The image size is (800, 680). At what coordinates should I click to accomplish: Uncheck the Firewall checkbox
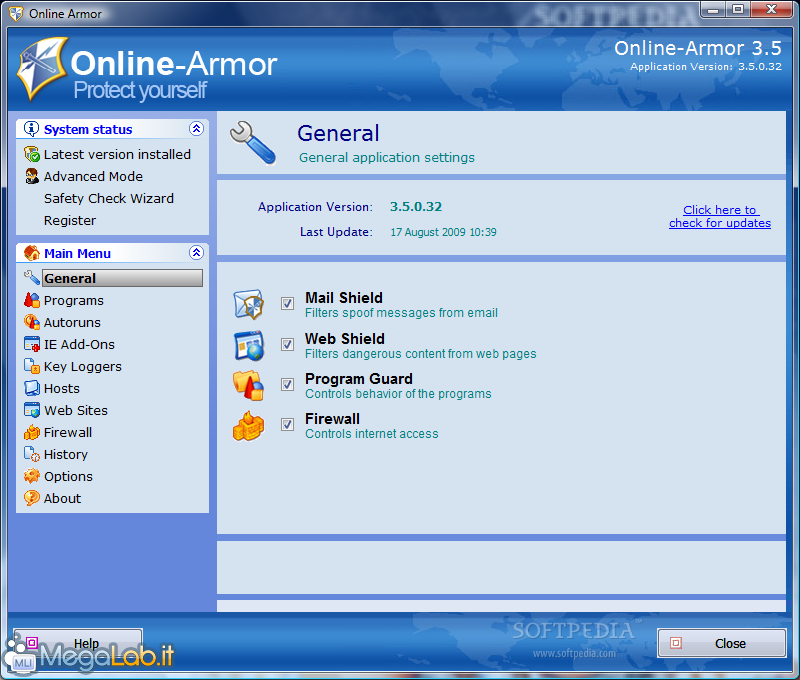click(287, 424)
